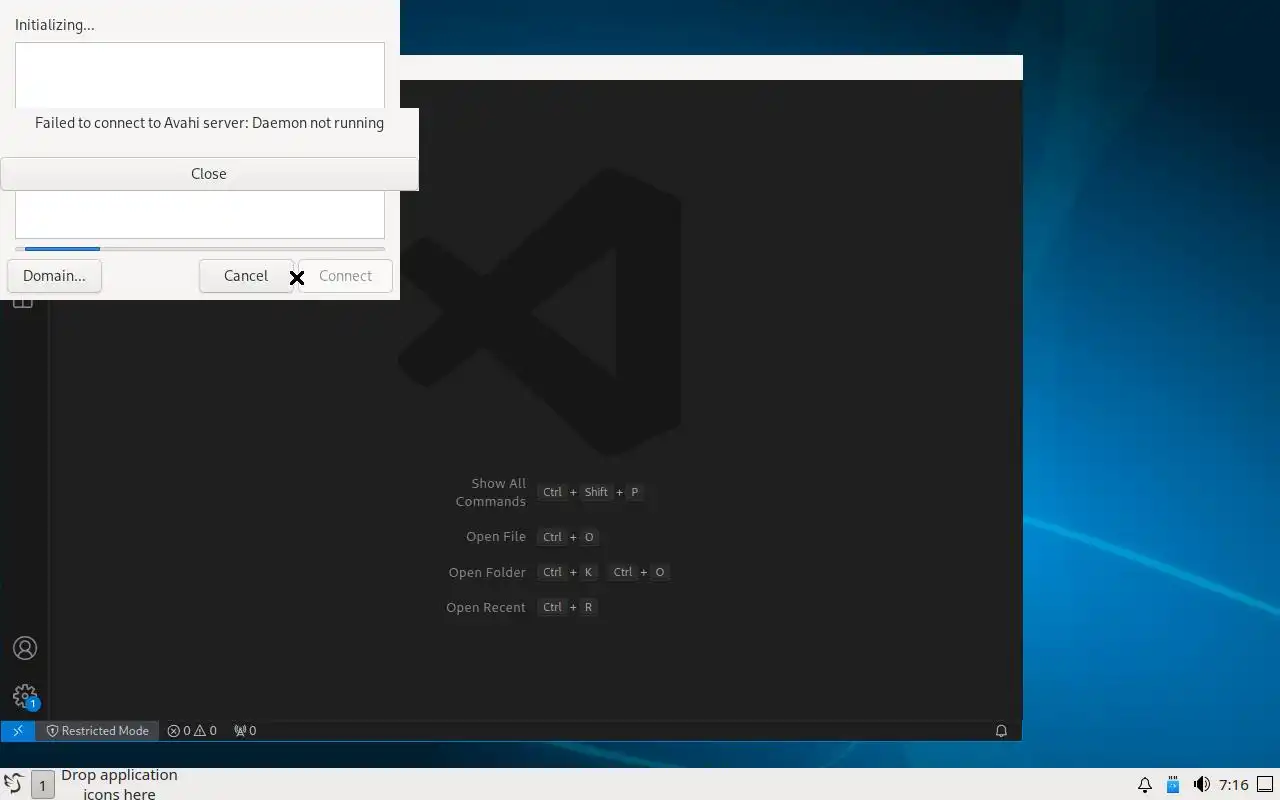
Task: Click the service list box in the dialog
Action: pyautogui.click(x=200, y=140)
